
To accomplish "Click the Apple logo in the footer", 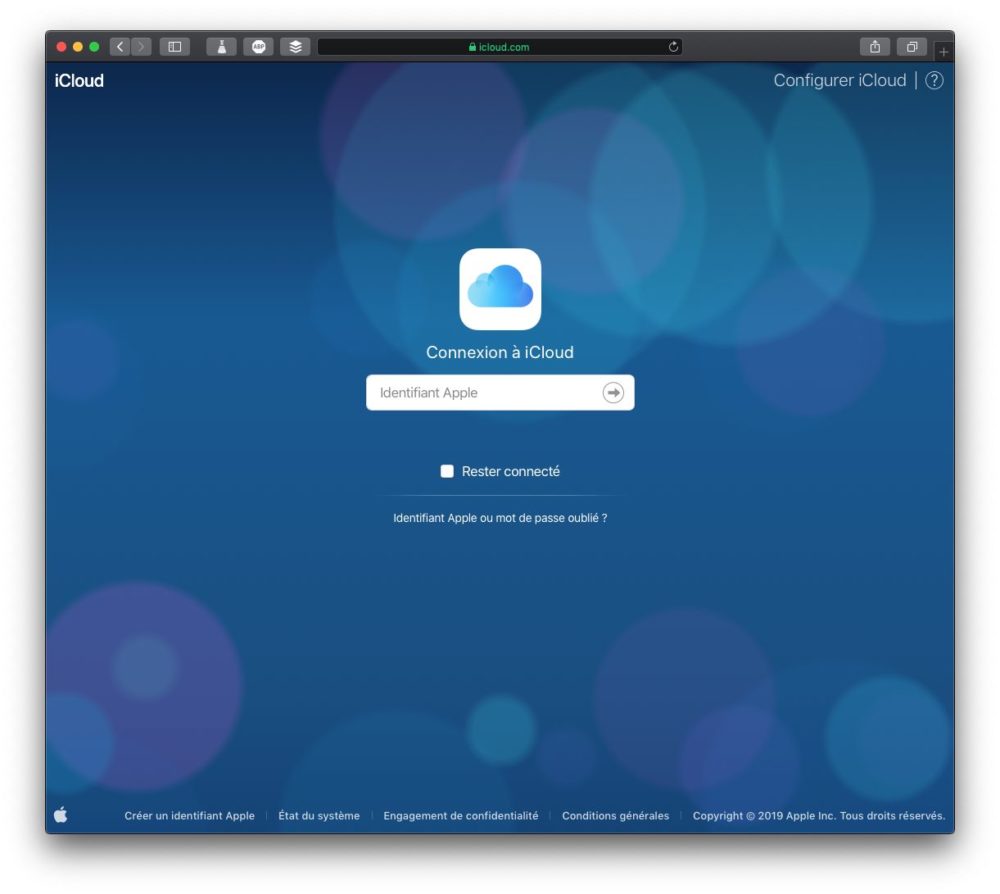I will pos(61,815).
